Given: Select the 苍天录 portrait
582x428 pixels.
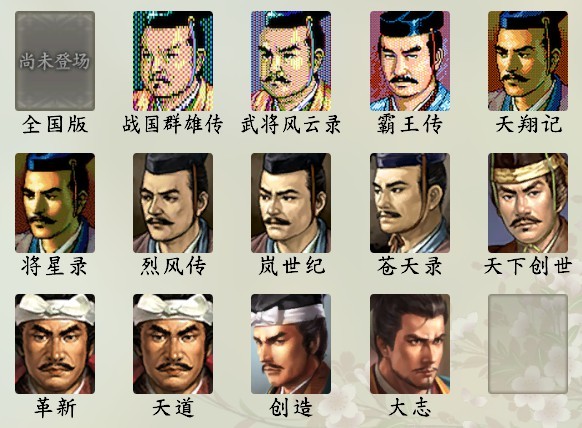Looking at the screenshot, I should pos(410,203).
